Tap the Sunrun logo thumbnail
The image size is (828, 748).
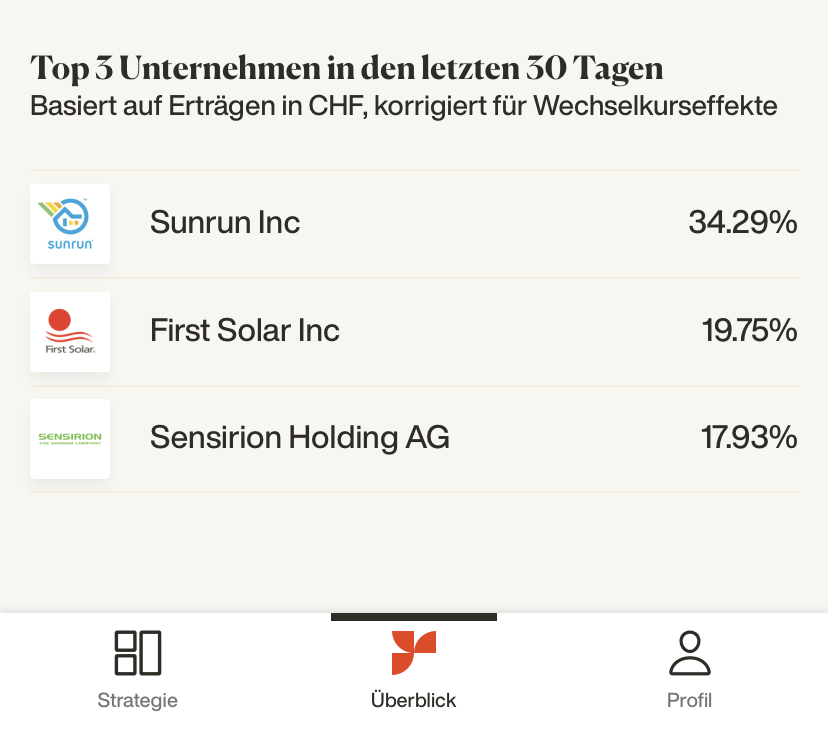tap(70, 224)
